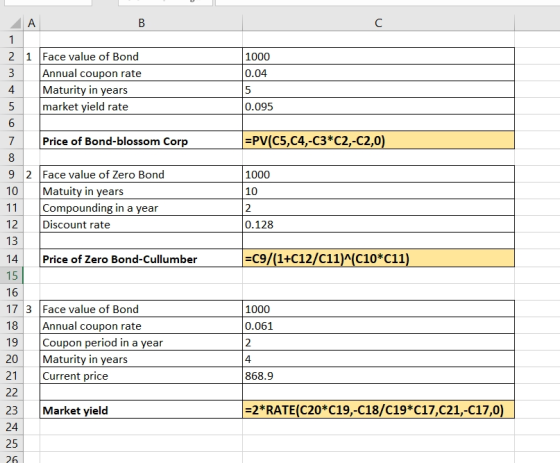560x463 pixels.
Task: Click the Select All corner triangle
Action: pyautogui.click(x=15, y=24)
